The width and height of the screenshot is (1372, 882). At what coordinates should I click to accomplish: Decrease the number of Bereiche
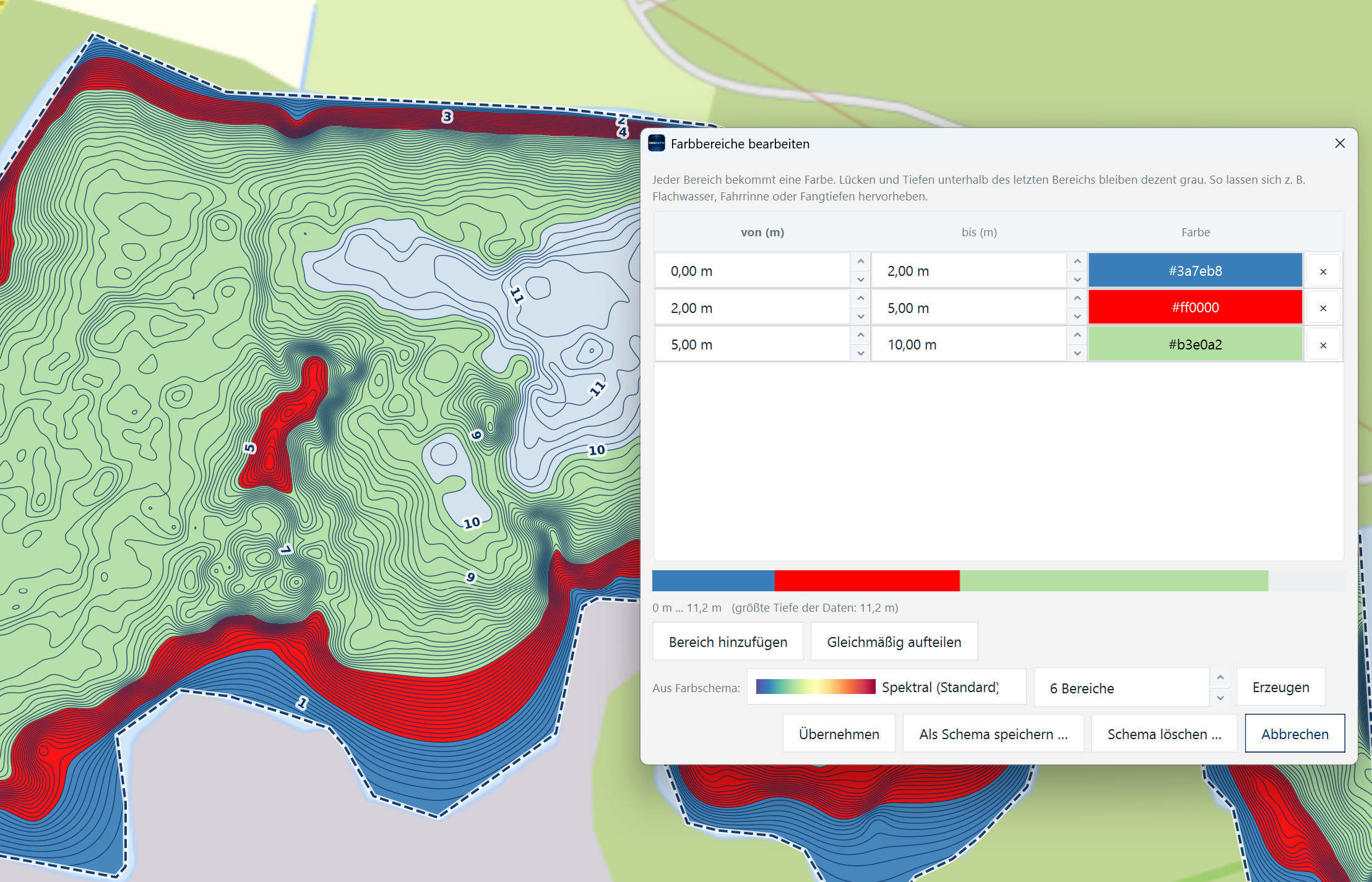point(1220,698)
